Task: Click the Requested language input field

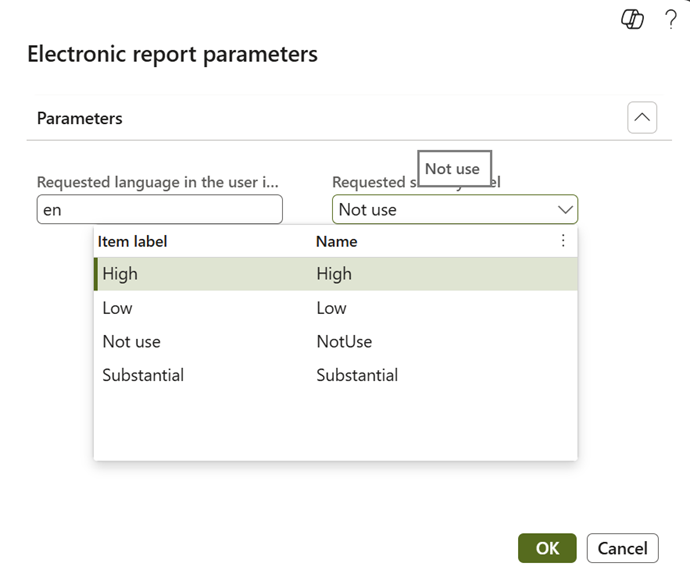Action: point(159,210)
